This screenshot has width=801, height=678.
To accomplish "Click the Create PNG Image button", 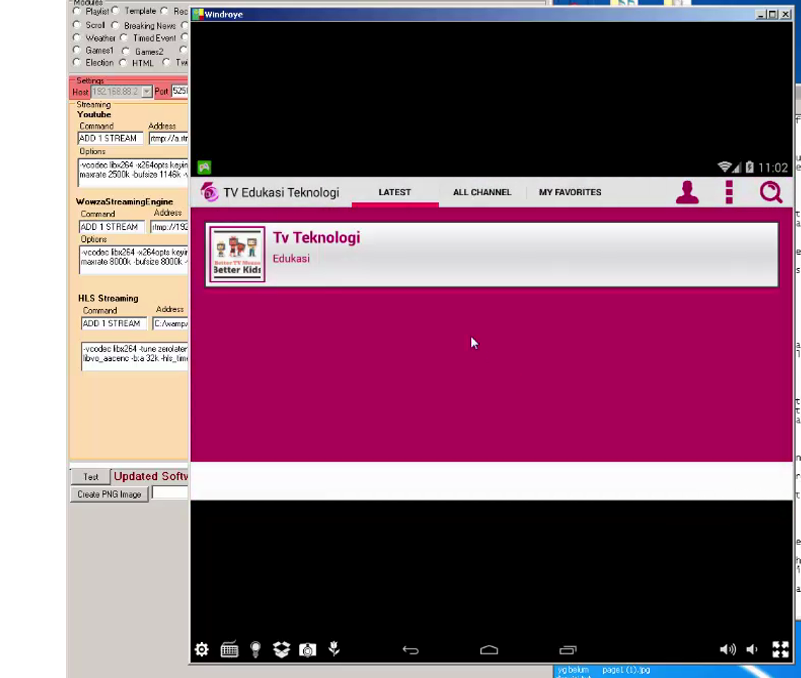I will tap(109, 494).
